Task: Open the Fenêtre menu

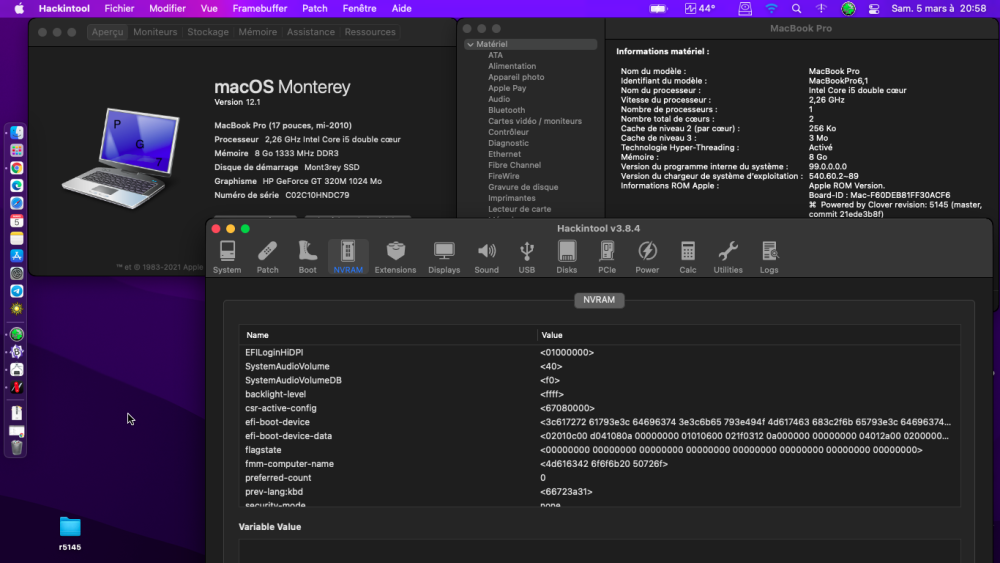Action: [x=359, y=8]
